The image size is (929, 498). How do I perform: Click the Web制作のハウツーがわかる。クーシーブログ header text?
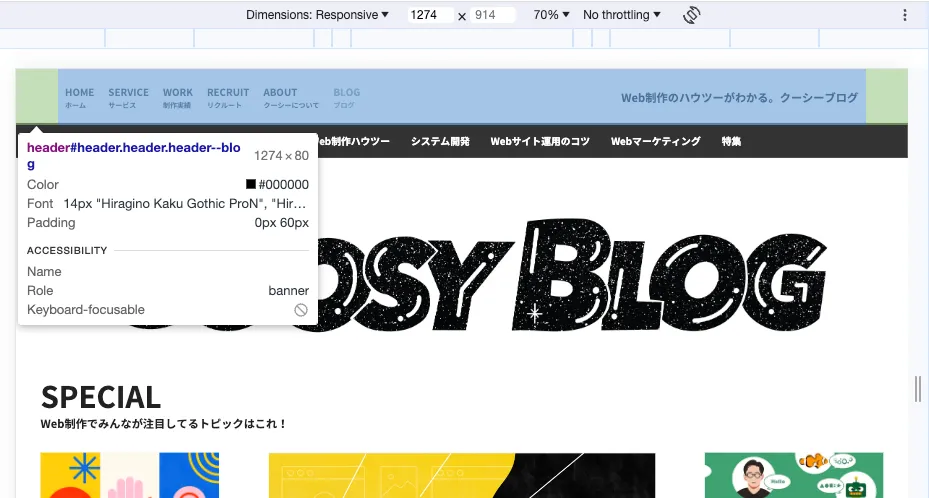739,98
